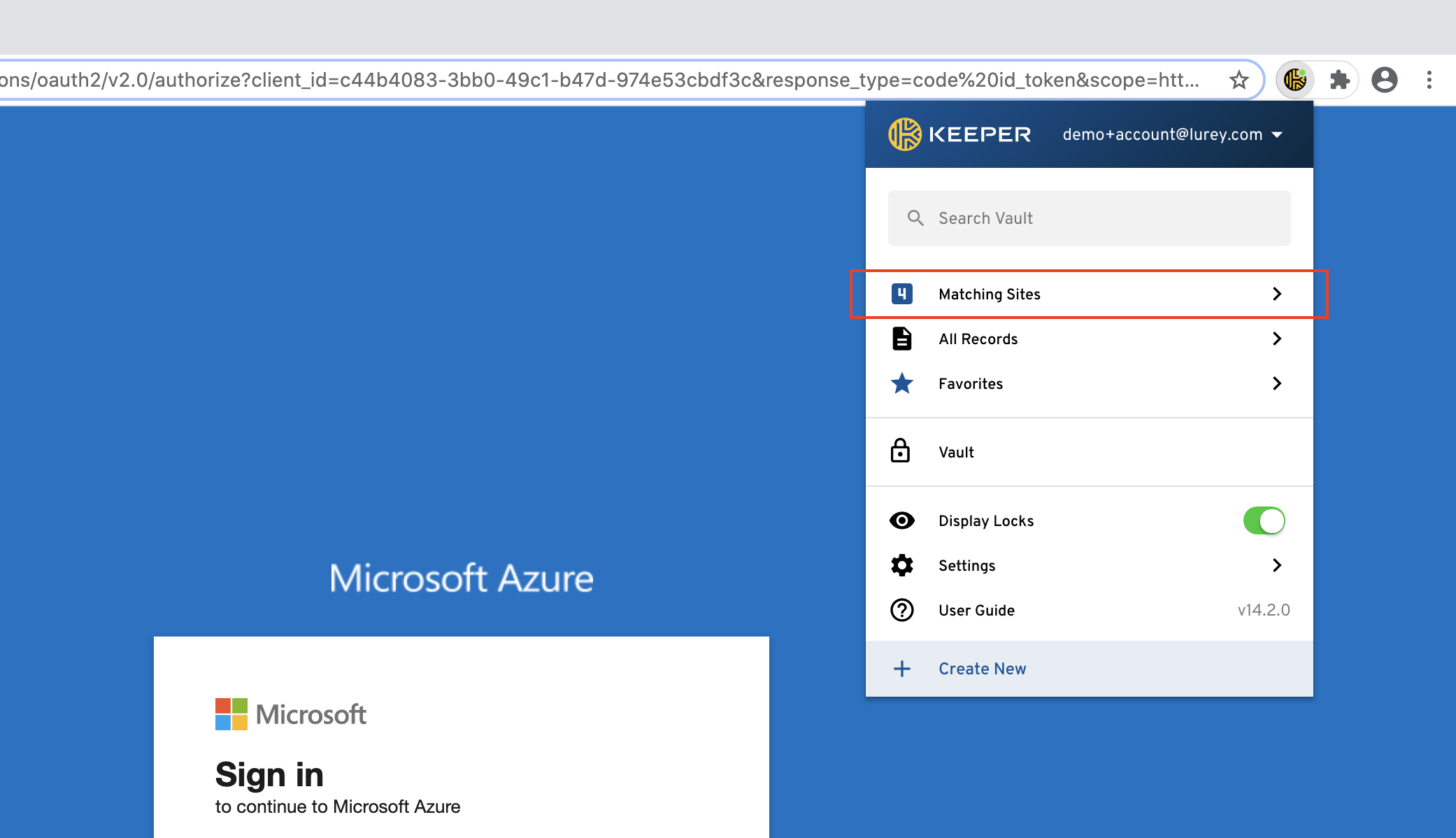Open the Favorites menu entry

click(x=1090, y=383)
